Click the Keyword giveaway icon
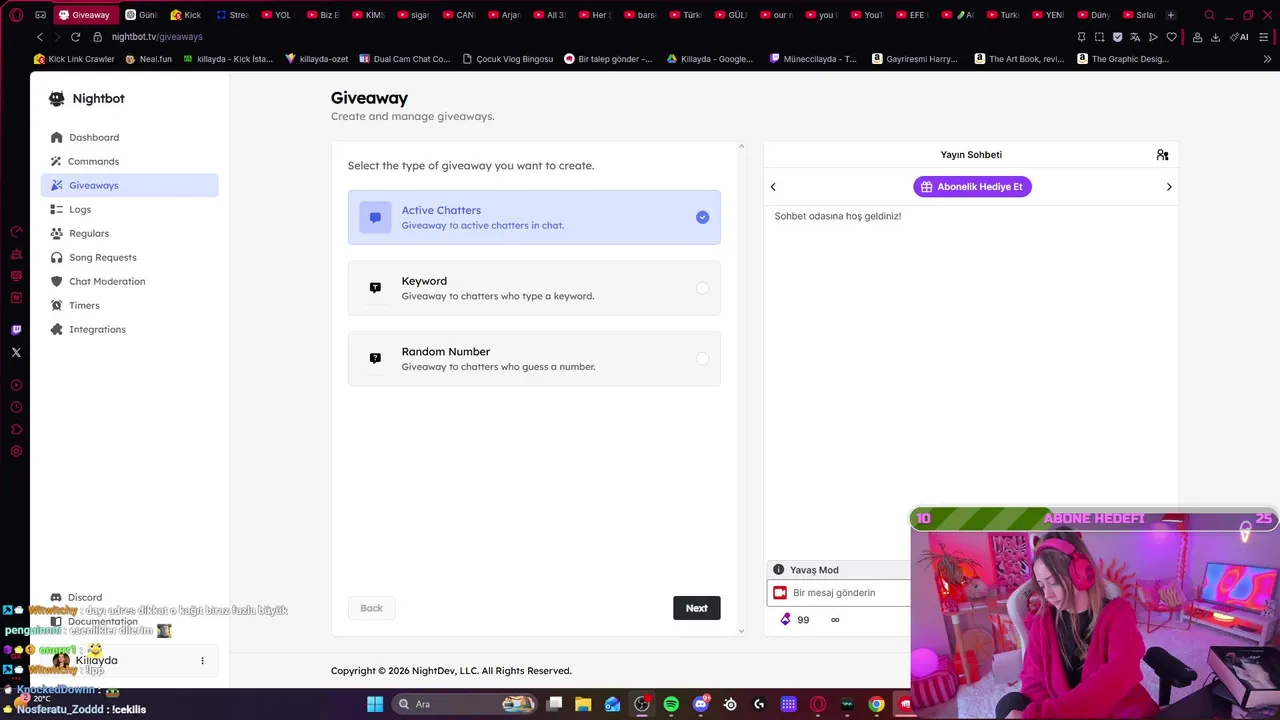 [x=375, y=288]
